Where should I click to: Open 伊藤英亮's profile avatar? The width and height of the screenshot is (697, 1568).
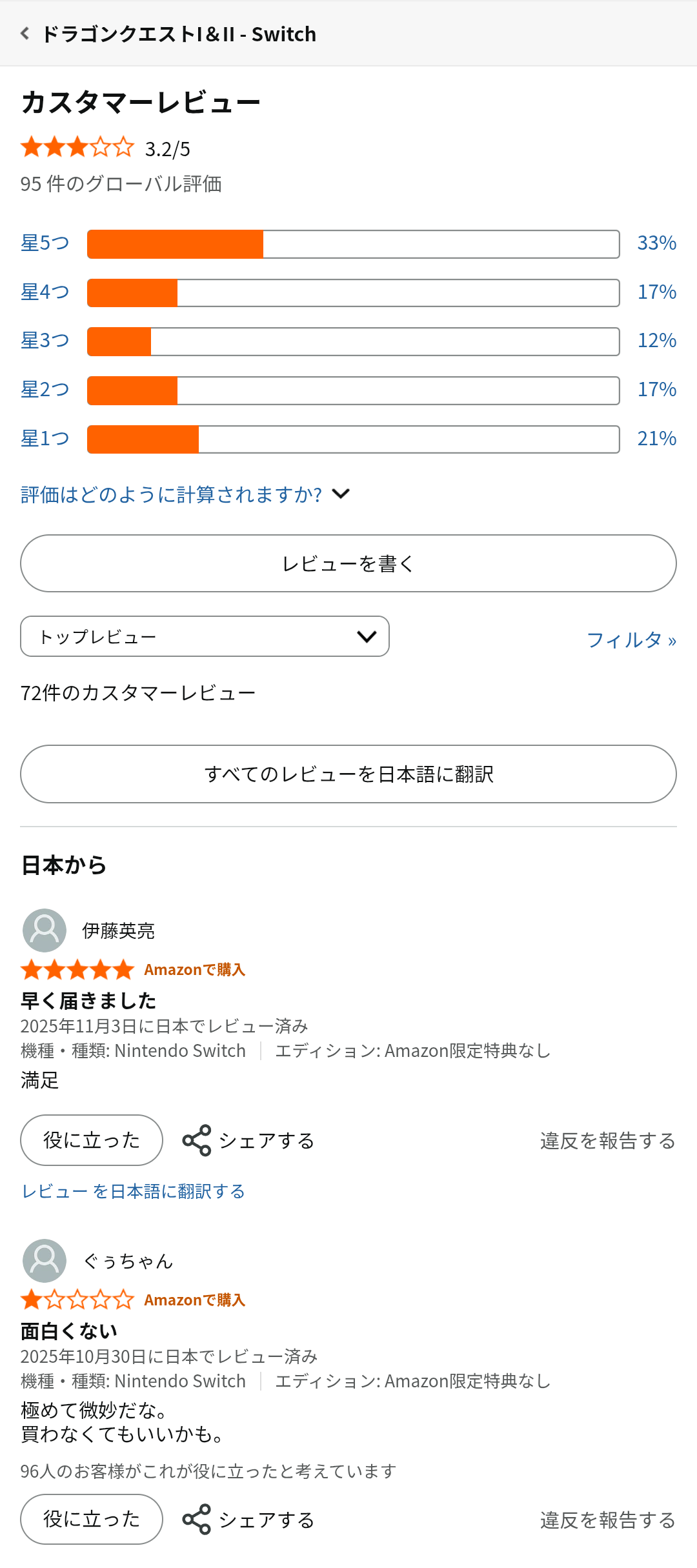[x=45, y=930]
